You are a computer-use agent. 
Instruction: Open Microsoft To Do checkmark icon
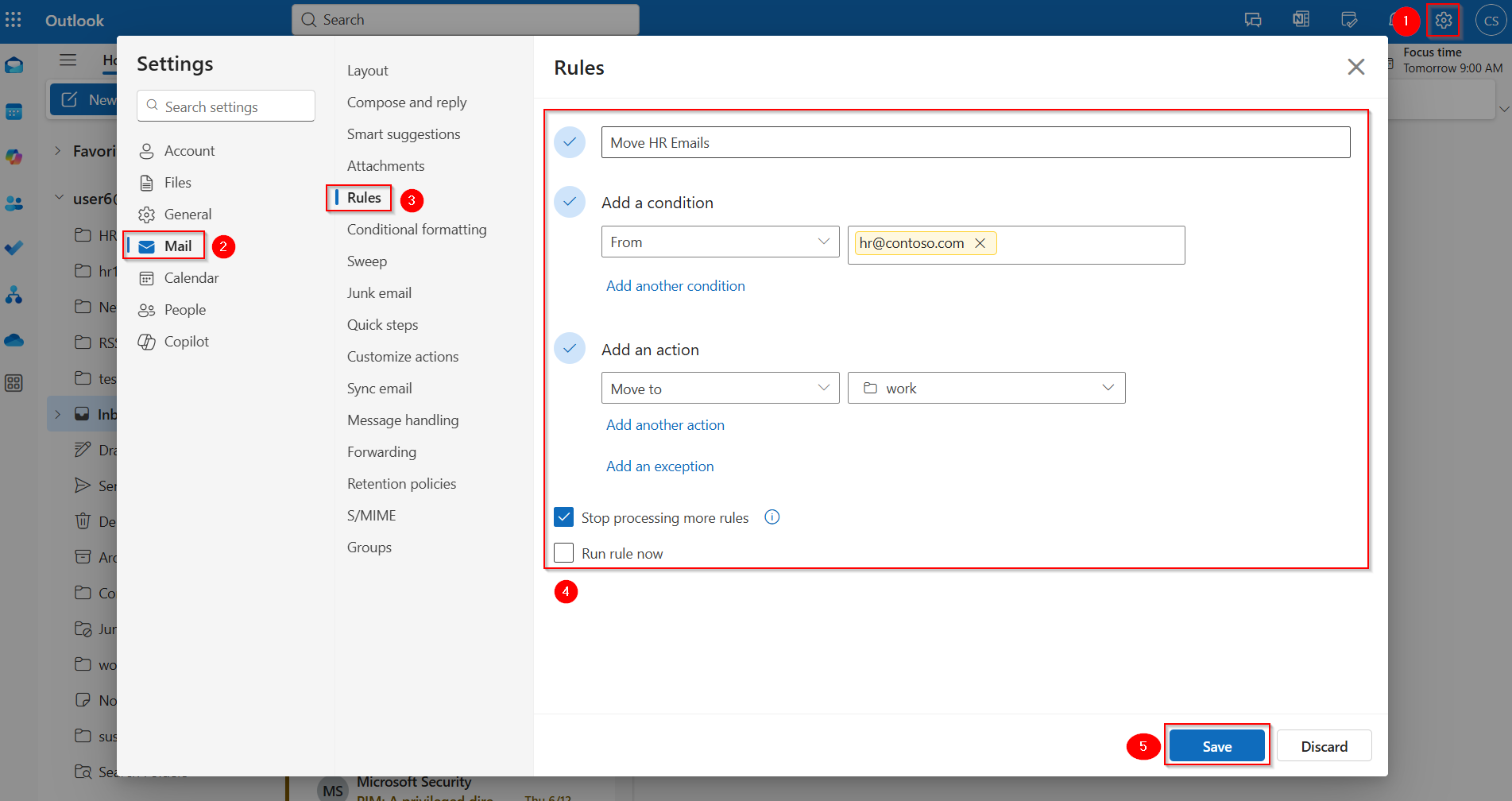[x=14, y=247]
